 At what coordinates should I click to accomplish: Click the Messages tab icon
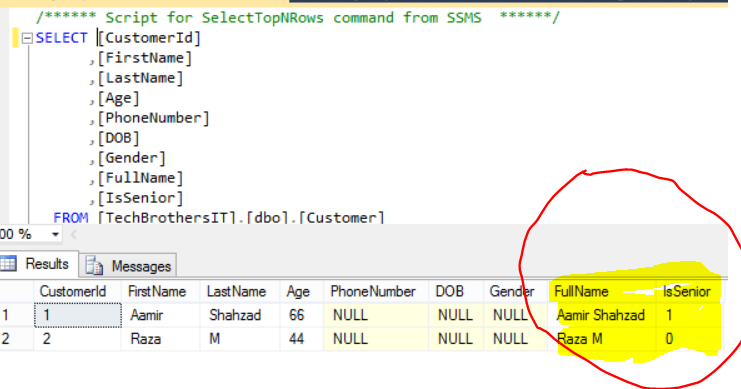pos(94,266)
